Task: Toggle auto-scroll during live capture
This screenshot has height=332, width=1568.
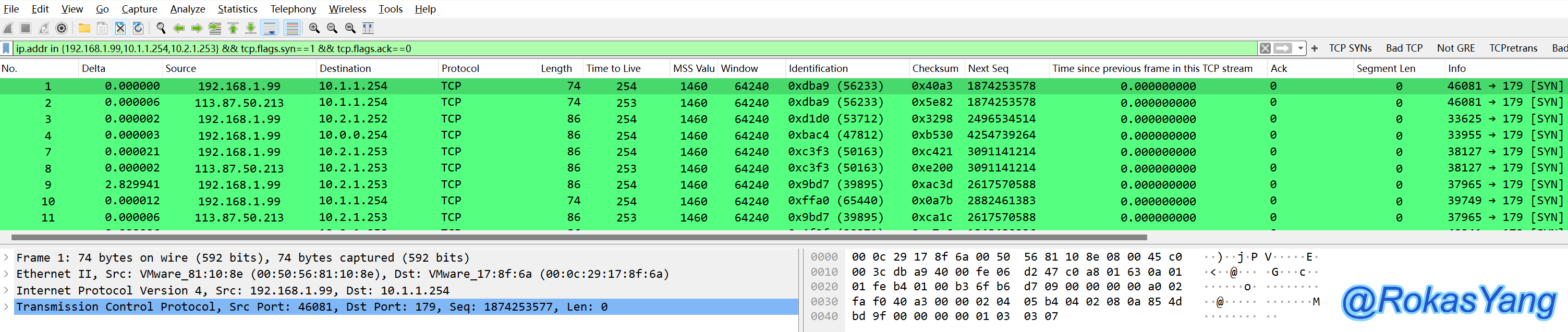Action: point(269,28)
